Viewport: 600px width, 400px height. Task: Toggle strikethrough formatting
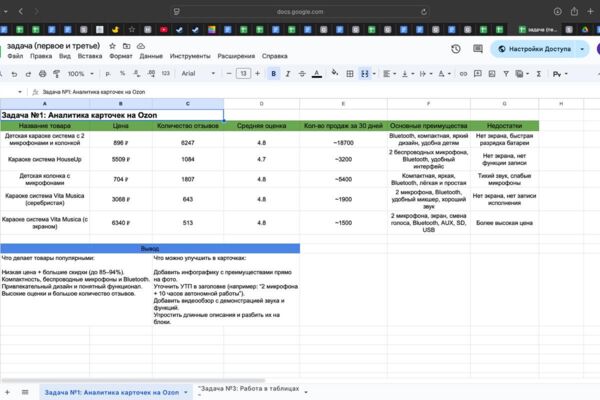302,73
